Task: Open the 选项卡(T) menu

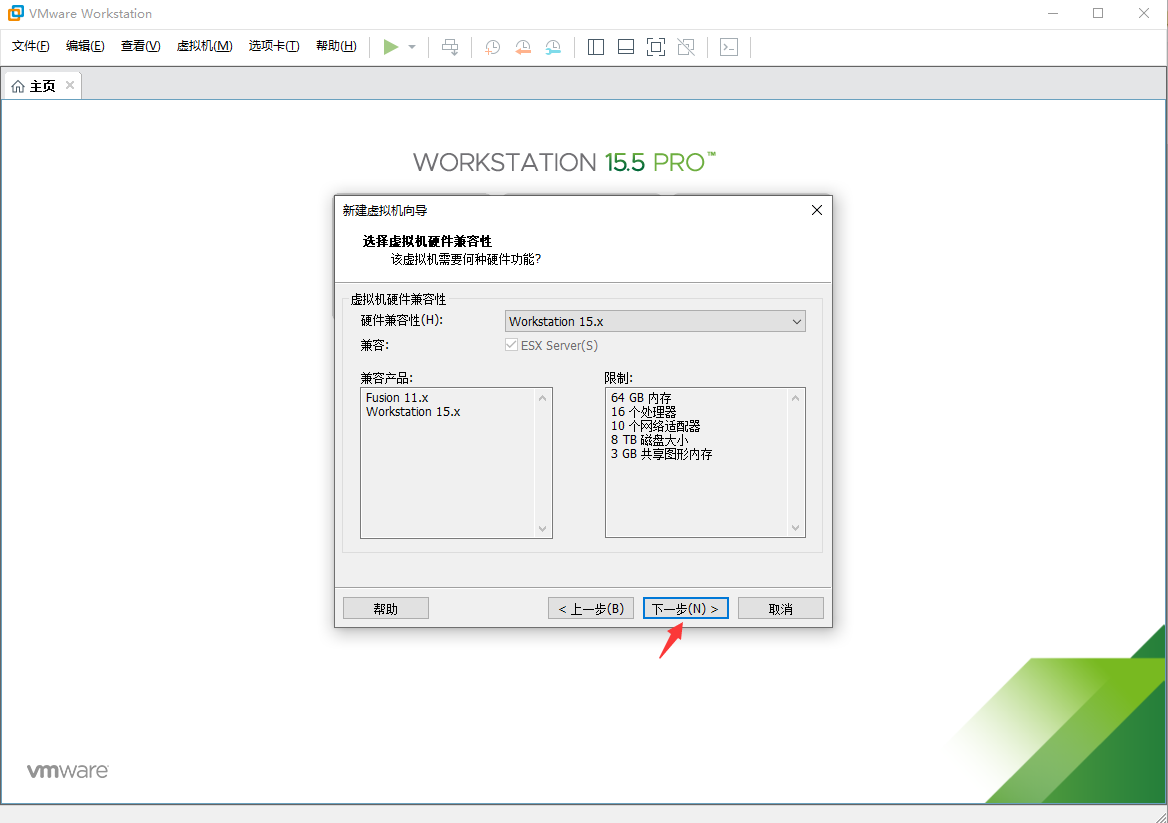Action: pos(273,46)
